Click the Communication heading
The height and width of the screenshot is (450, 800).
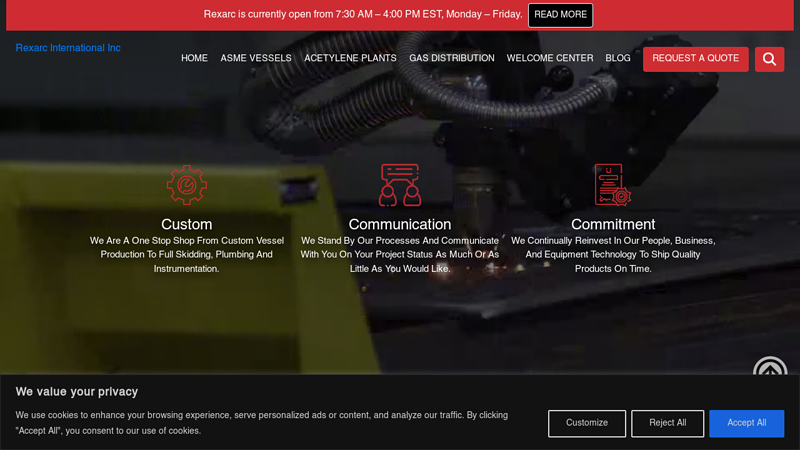(x=400, y=224)
